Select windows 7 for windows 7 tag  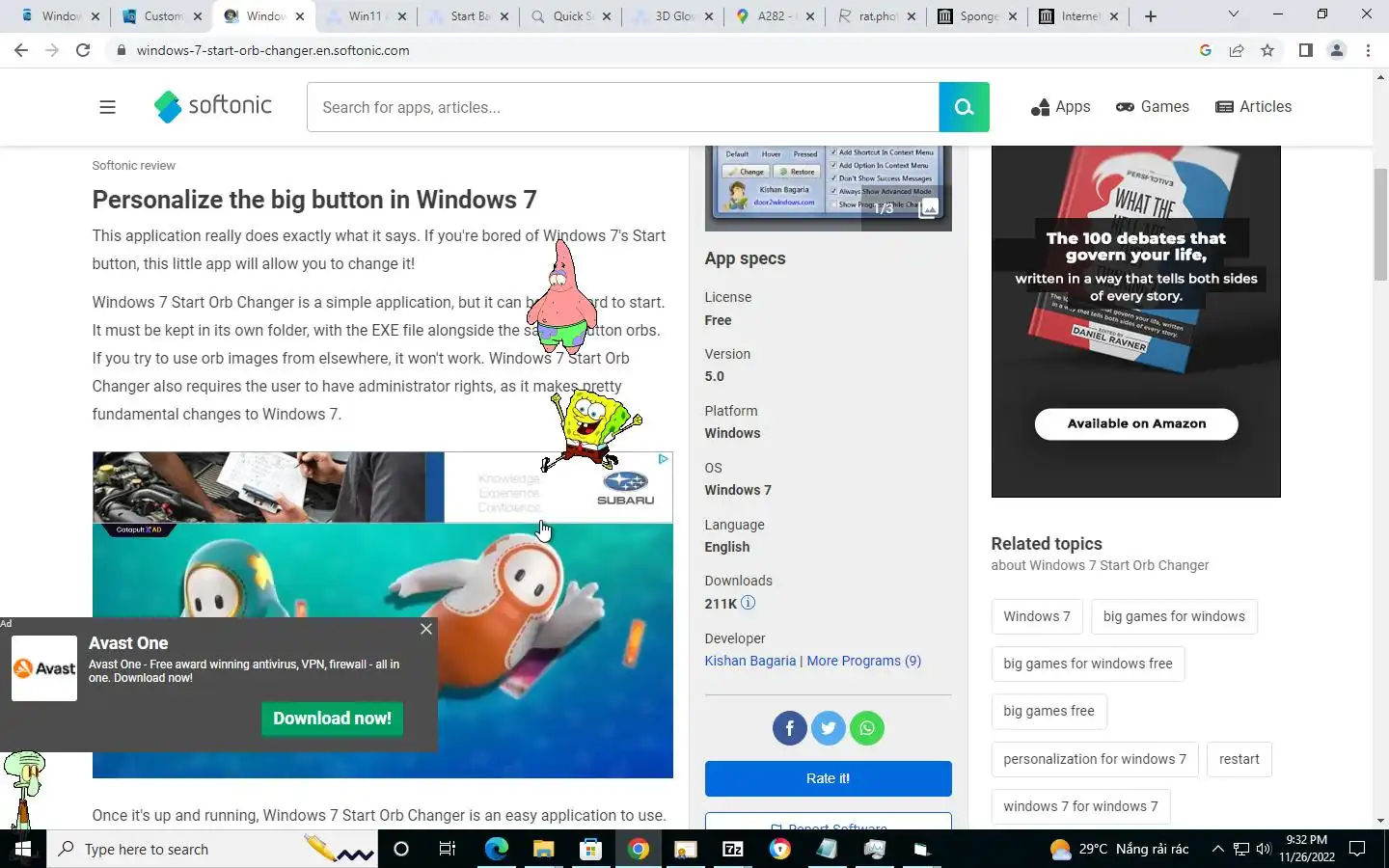point(1080,806)
